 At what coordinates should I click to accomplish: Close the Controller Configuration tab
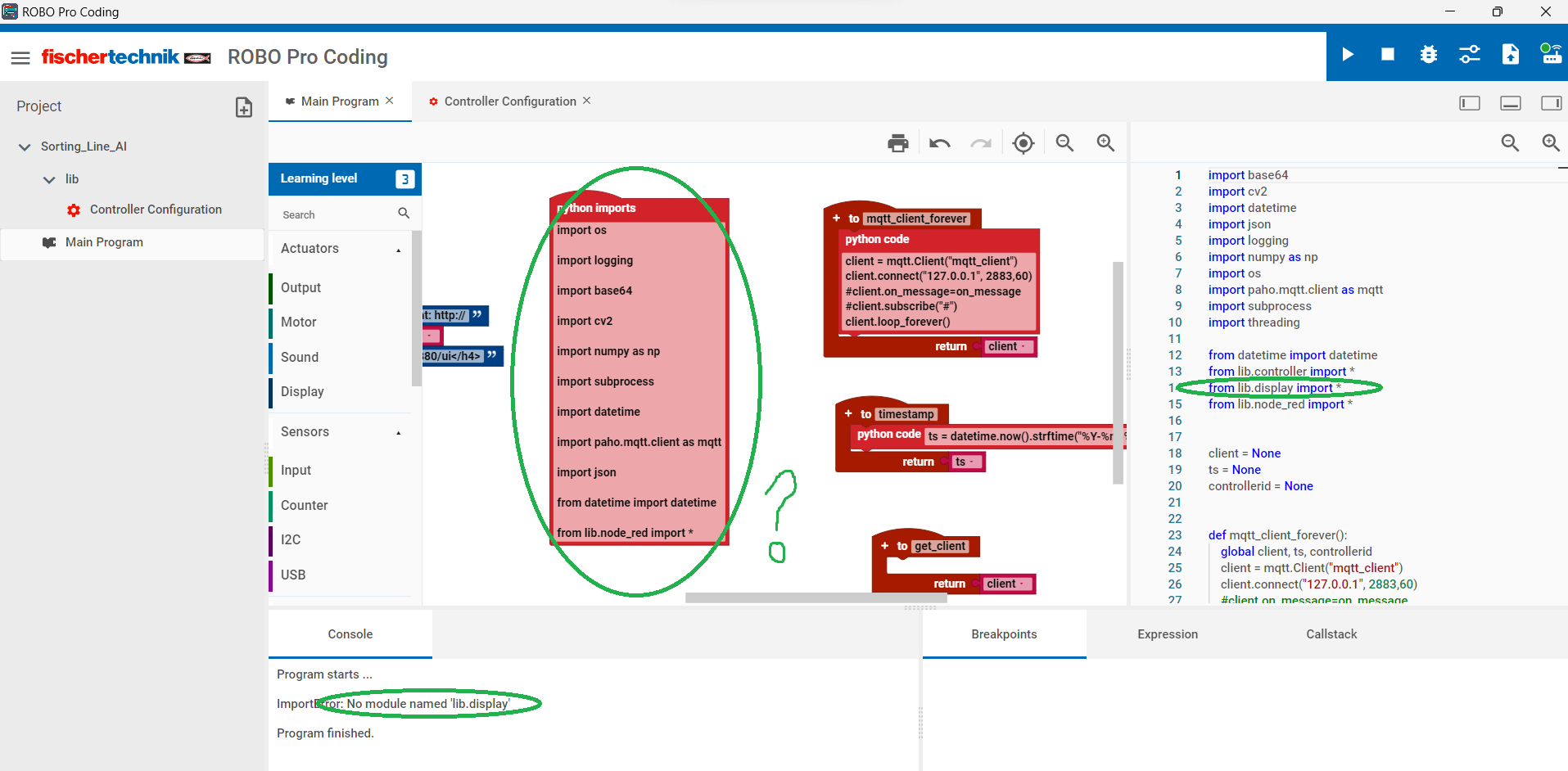click(587, 101)
